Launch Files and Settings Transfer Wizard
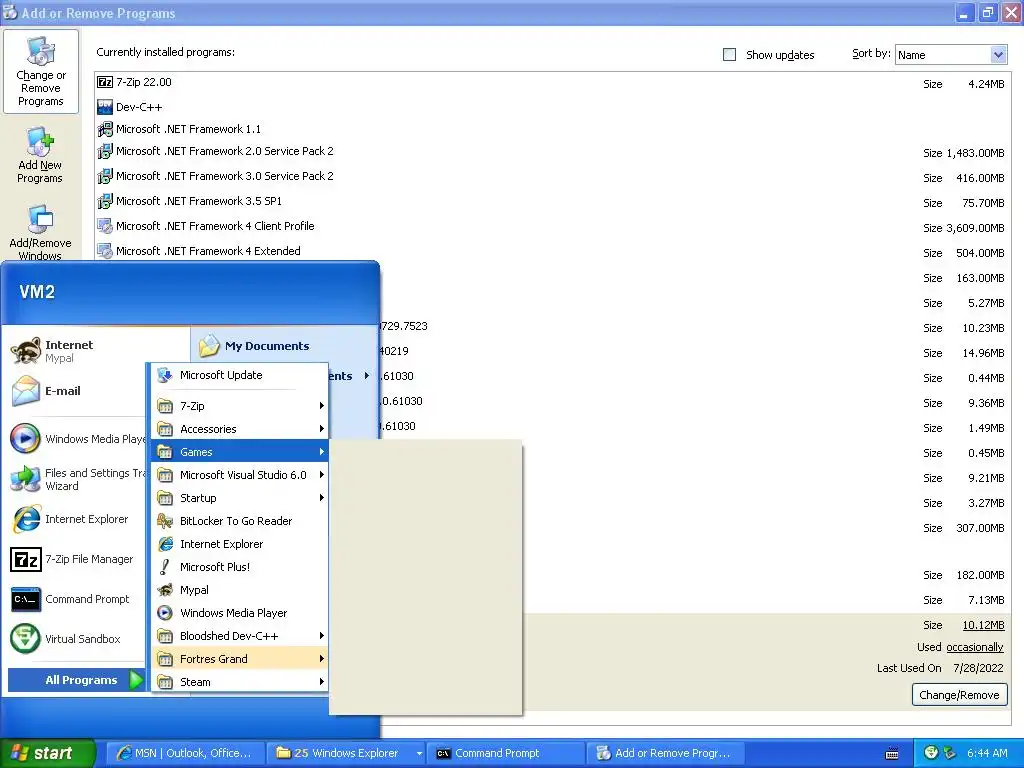Screen dimensions: 1024x768 77,479
